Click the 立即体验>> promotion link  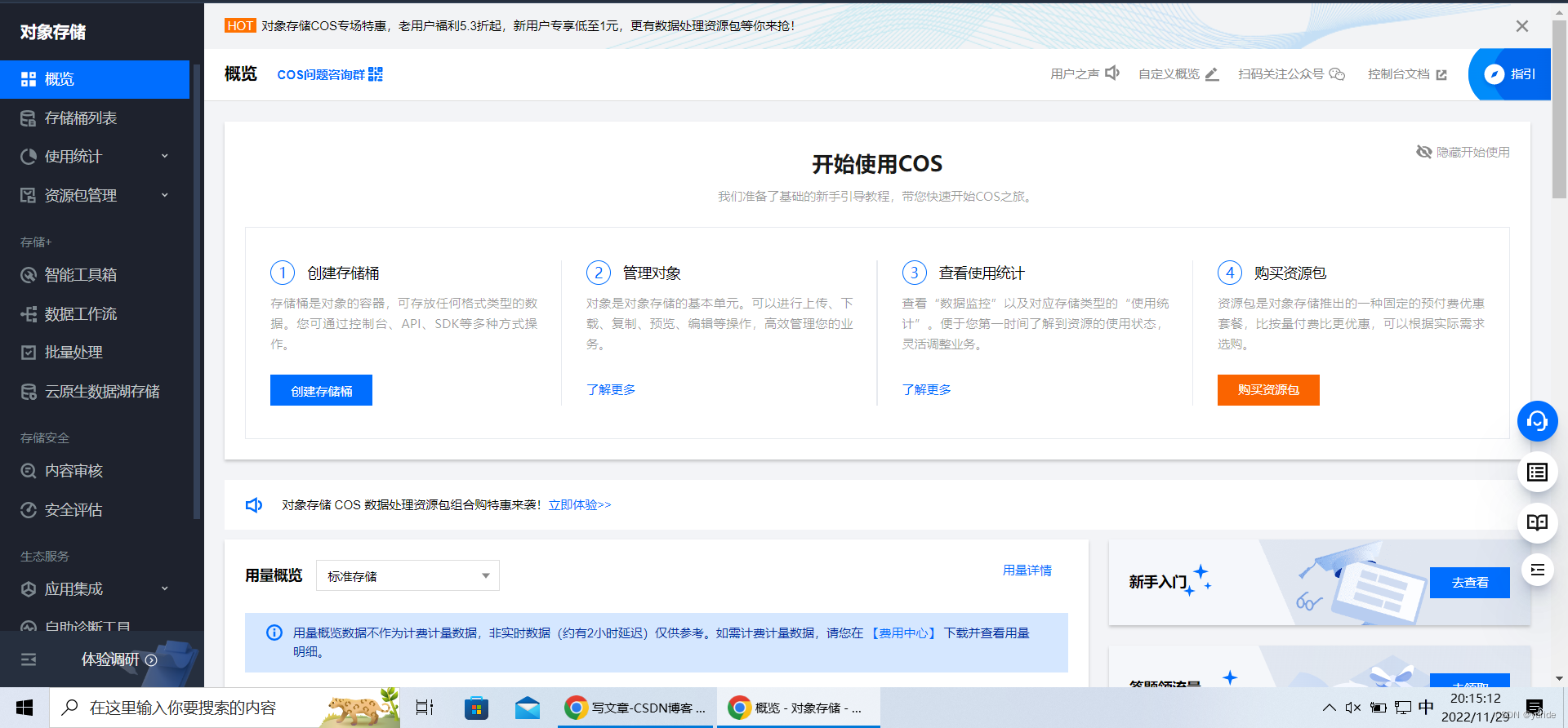[580, 505]
